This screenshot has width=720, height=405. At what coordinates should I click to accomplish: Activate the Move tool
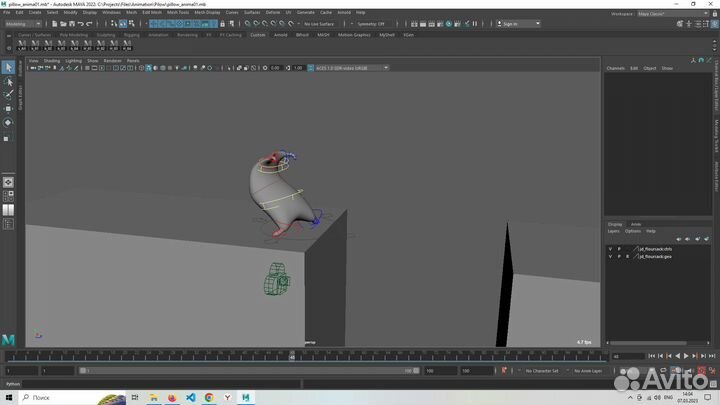point(8,108)
